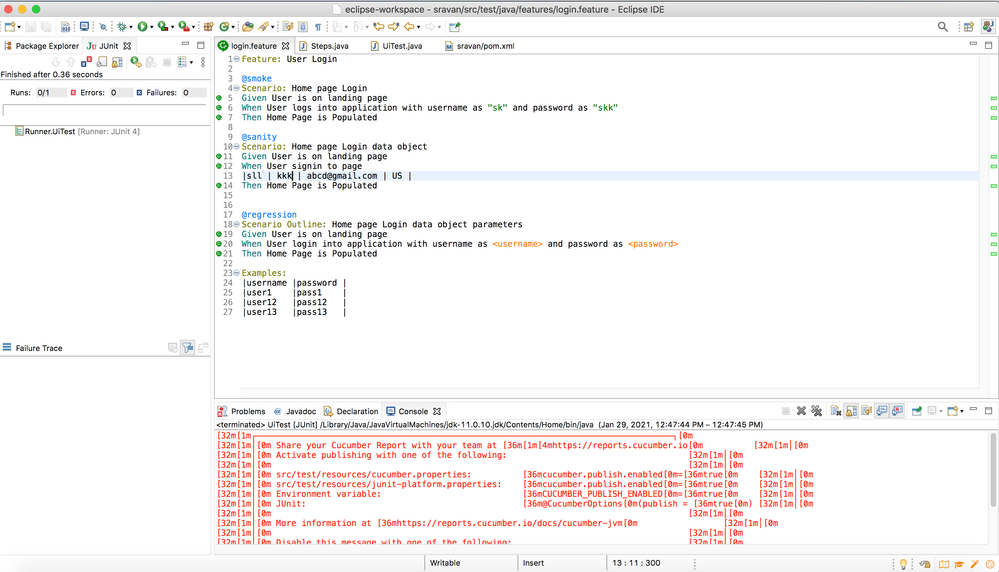Screen dimensions: 999x572
Task: Click Show Whitespace Characters pilcrow icon
Action: (318, 27)
